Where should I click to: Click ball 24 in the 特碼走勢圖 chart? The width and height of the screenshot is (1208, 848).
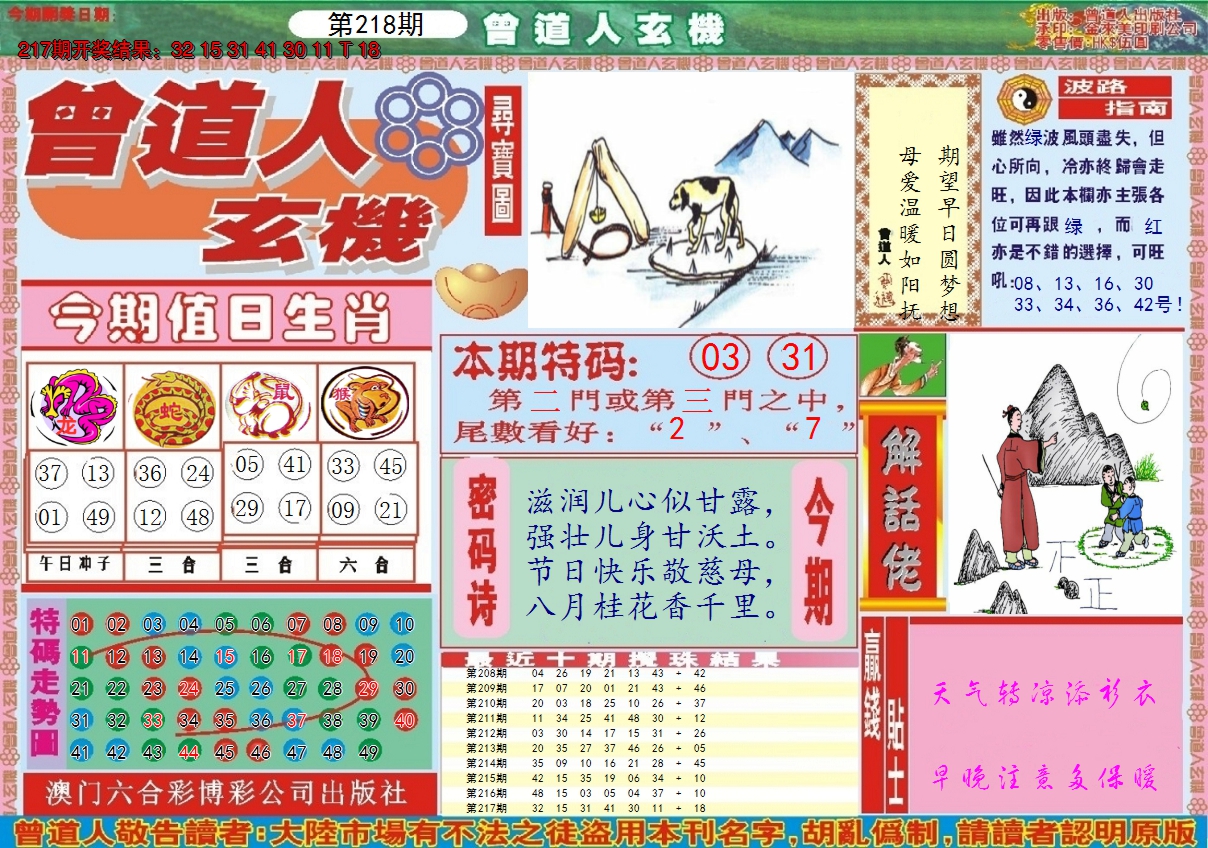[189, 689]
